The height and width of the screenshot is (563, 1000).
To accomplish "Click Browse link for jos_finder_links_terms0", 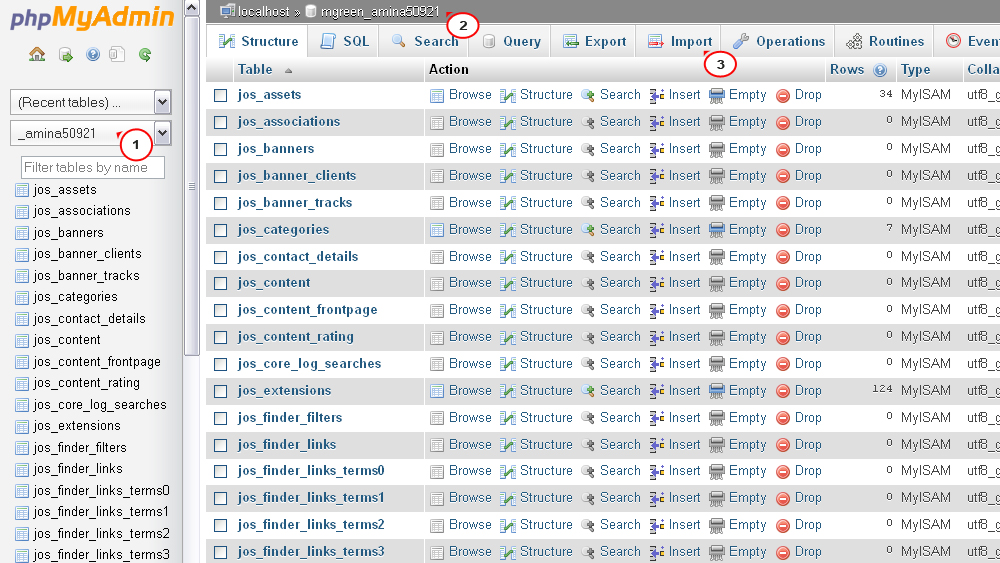I will (x=470, y=471).
